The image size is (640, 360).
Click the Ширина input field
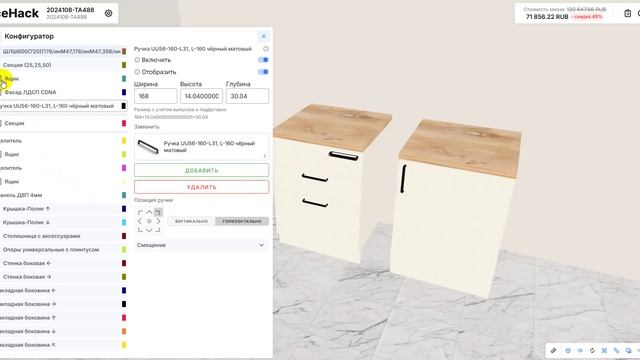pyautogui.click(x=156, y=96)
